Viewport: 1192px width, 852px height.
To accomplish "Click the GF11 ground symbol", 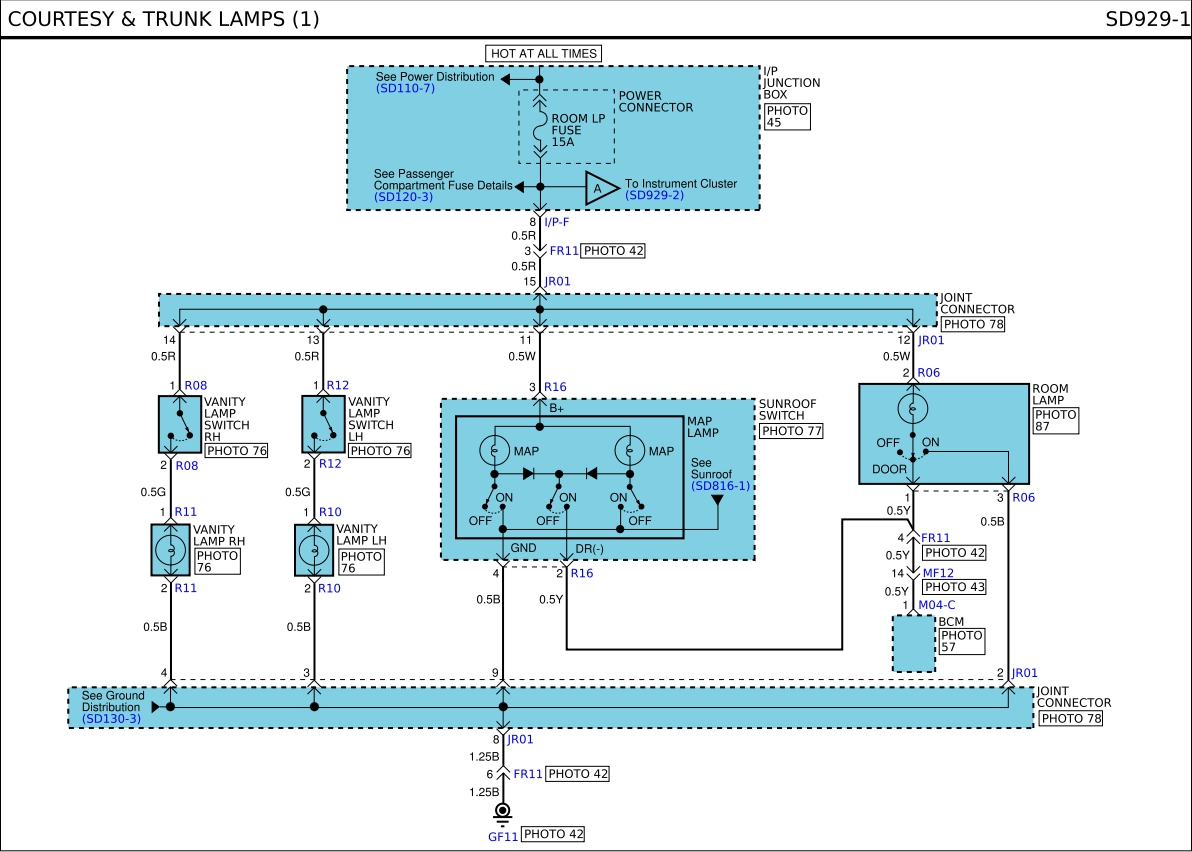I will point(502,812).
